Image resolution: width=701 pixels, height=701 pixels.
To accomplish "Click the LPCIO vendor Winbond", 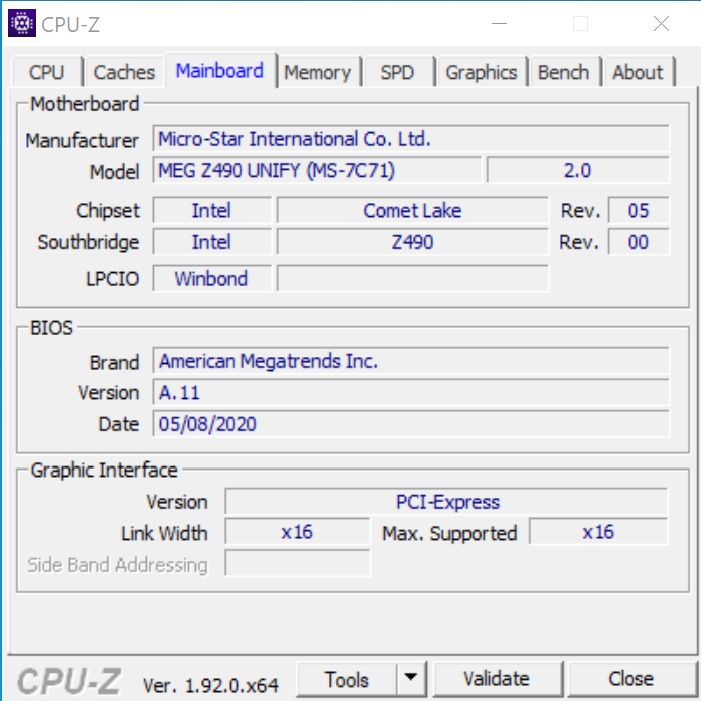I will coord(211,279).
